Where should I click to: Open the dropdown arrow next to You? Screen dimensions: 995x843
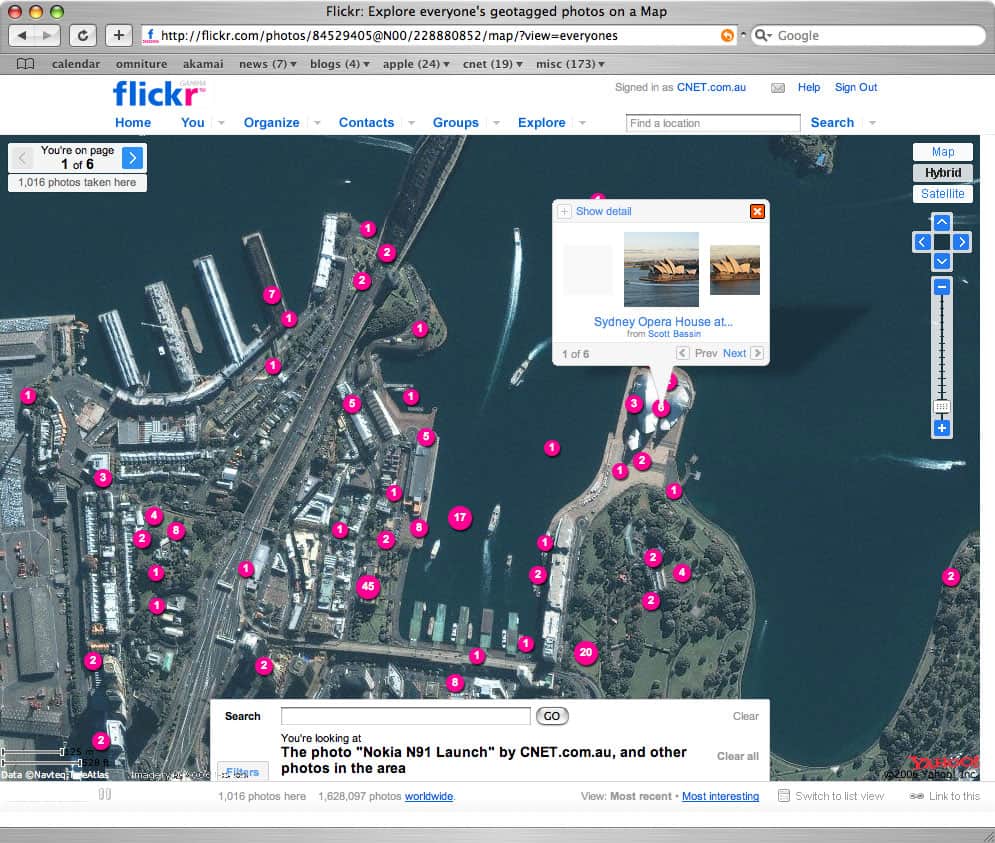221,123
